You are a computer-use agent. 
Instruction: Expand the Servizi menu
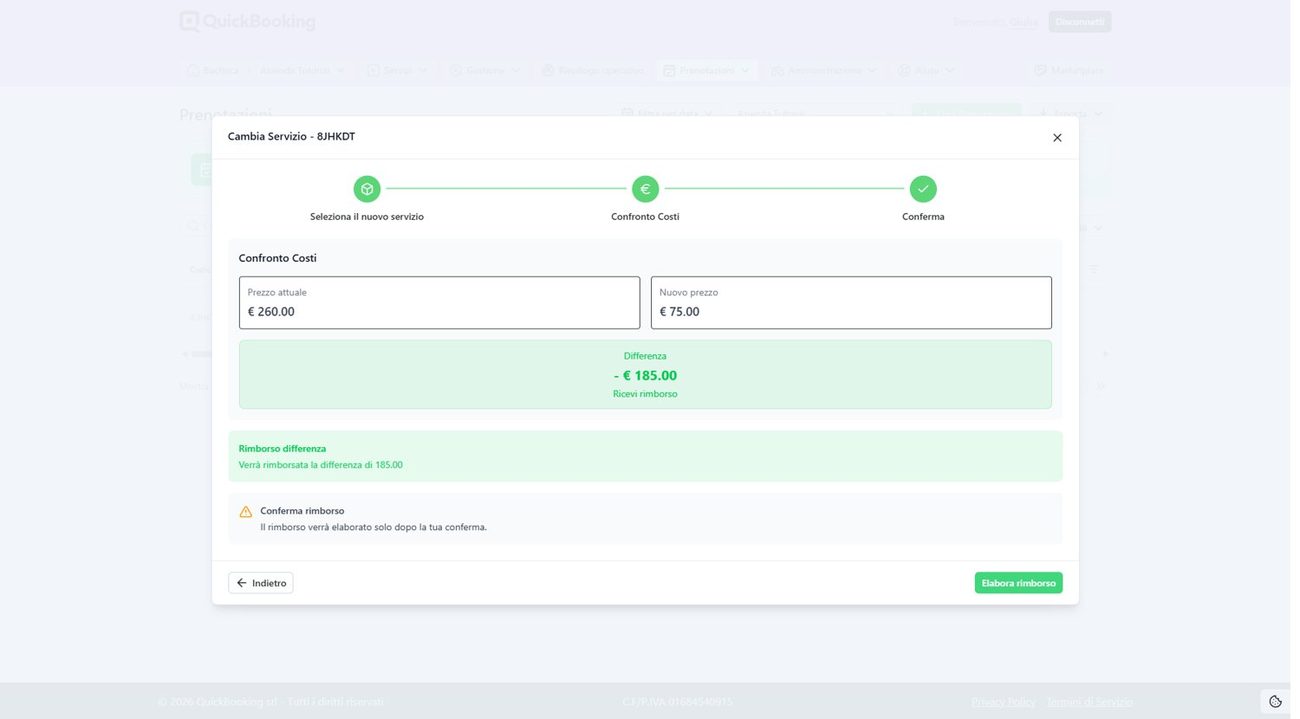[x=397, y=71]
